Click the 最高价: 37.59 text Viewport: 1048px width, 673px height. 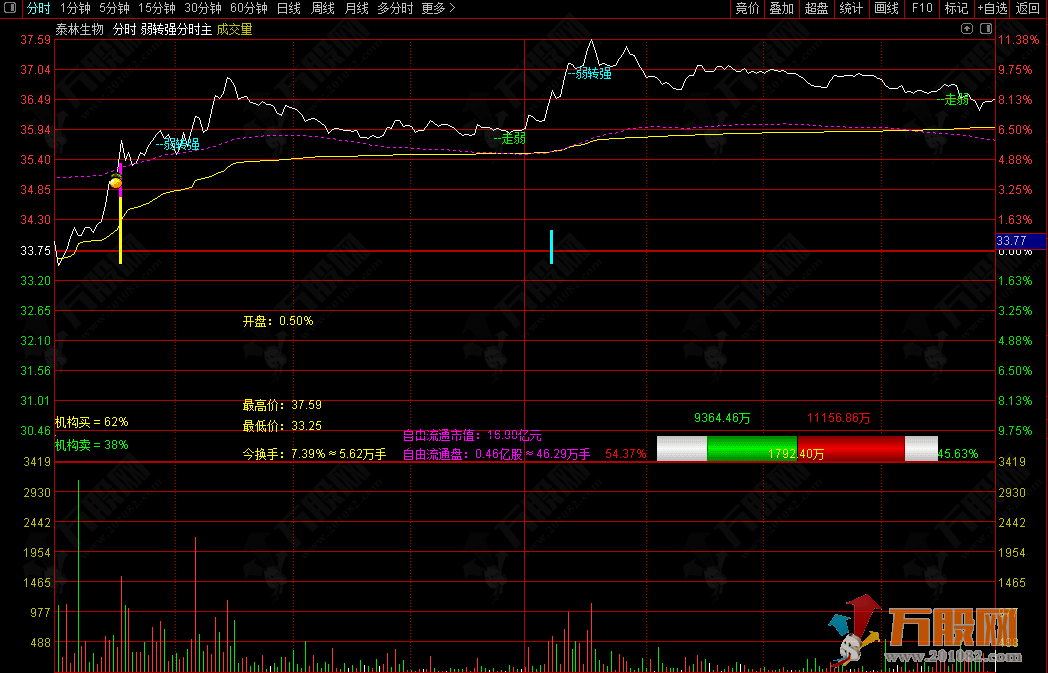point(282,405)
